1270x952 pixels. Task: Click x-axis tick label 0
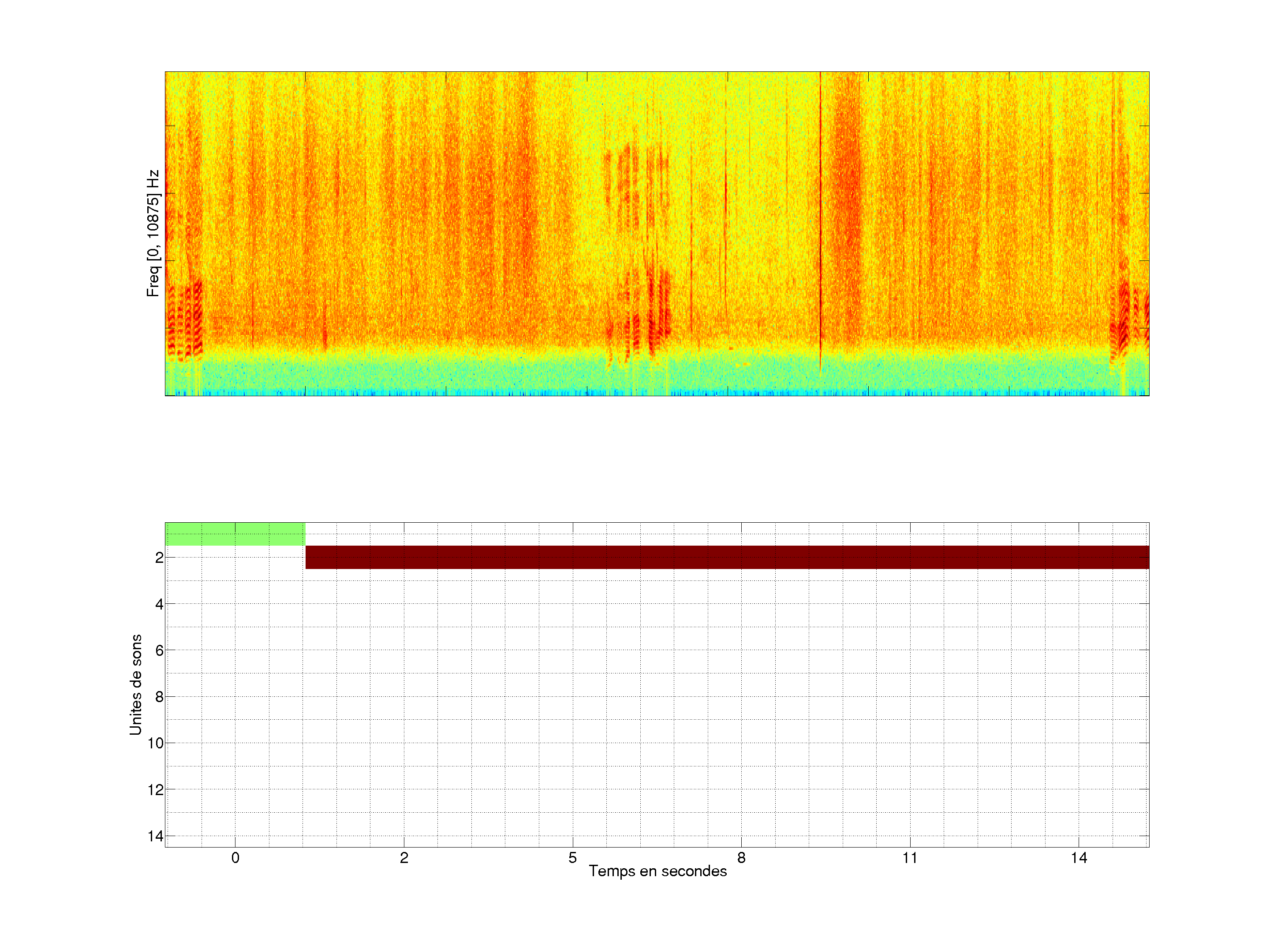point(235,858)
